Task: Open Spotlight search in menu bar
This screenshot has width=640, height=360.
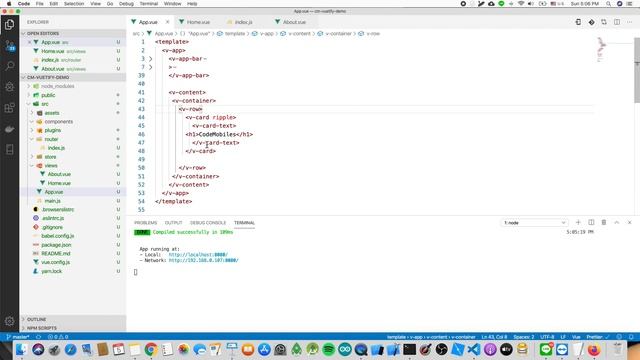Action: tap(608, 4)
